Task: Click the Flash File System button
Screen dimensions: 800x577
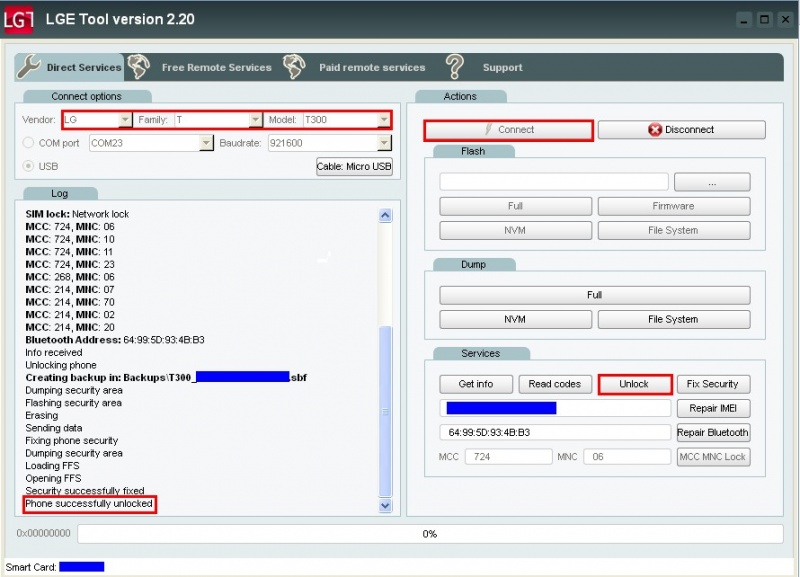Action: [x=673, y=231]
